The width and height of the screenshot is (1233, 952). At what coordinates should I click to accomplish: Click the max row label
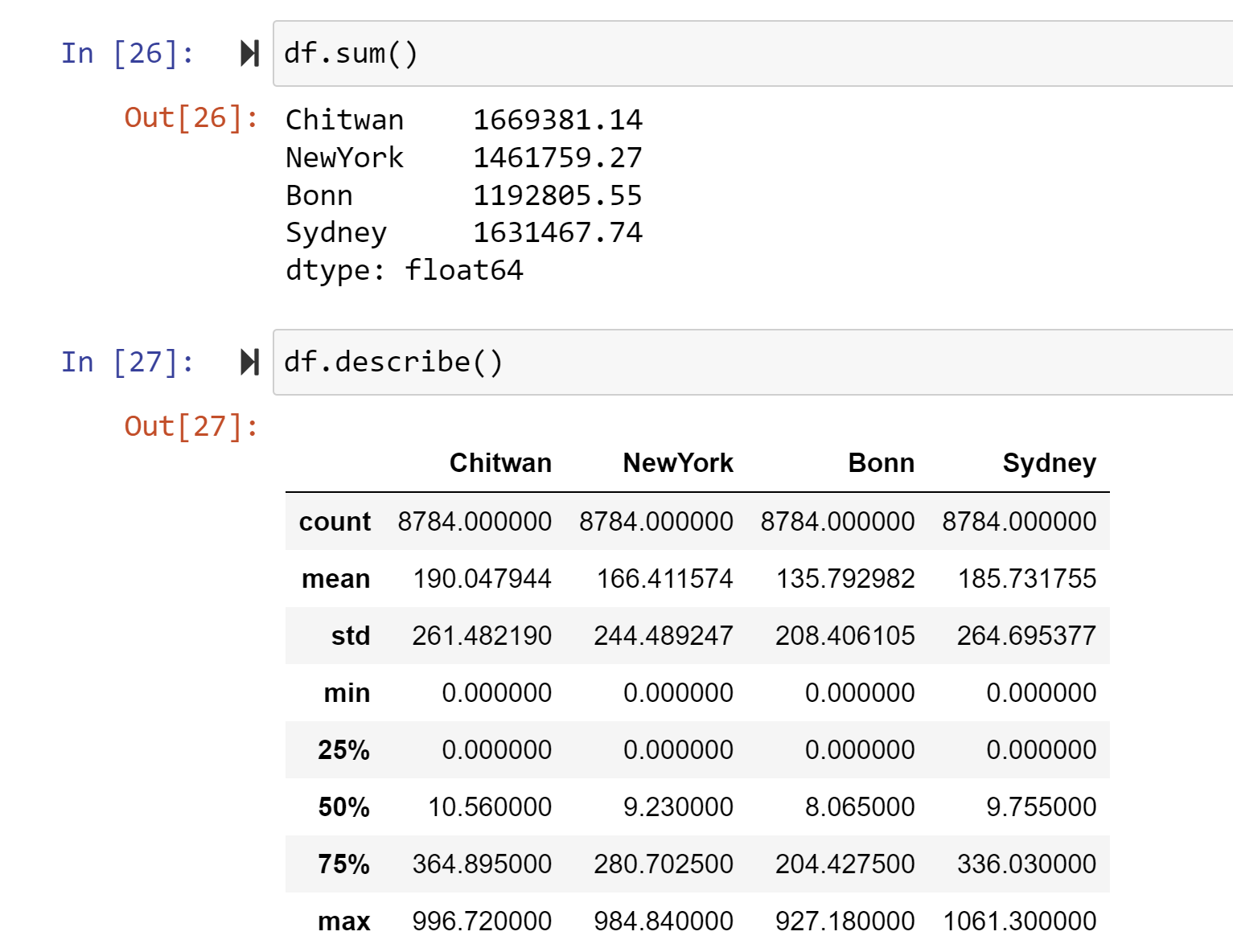343,921
